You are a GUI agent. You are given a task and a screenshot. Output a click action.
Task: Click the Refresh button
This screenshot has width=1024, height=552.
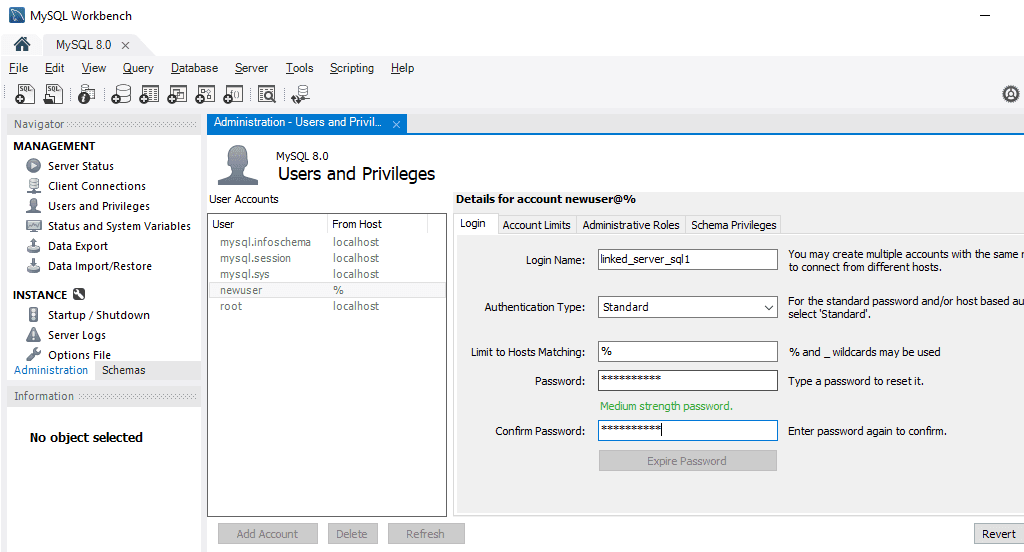pyautogui.click(x=425, y=534)
